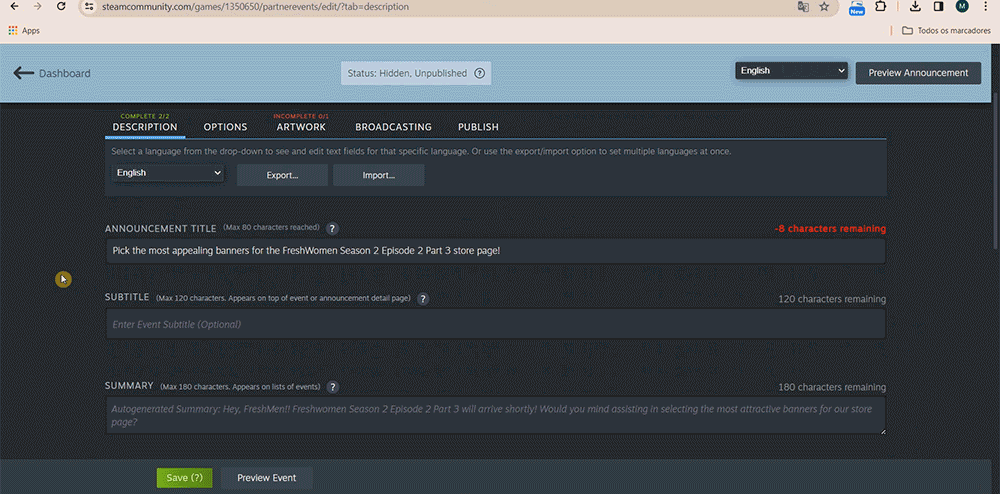Click the New badge extension icon
This screenshot has width=1000, height=494.
pos(857,8)
